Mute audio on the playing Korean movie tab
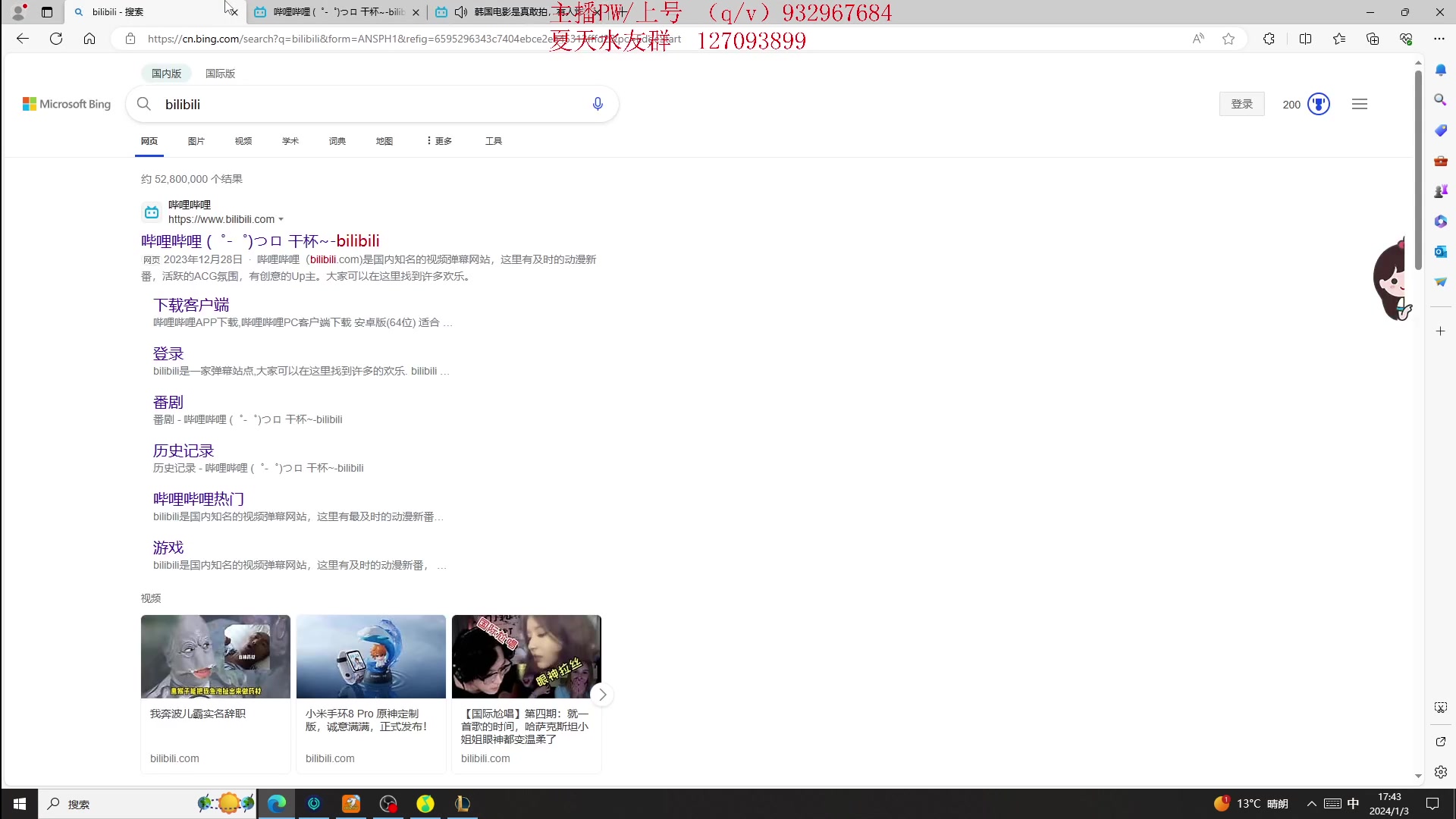This screenshot has width=1456, height=819. 460,12
